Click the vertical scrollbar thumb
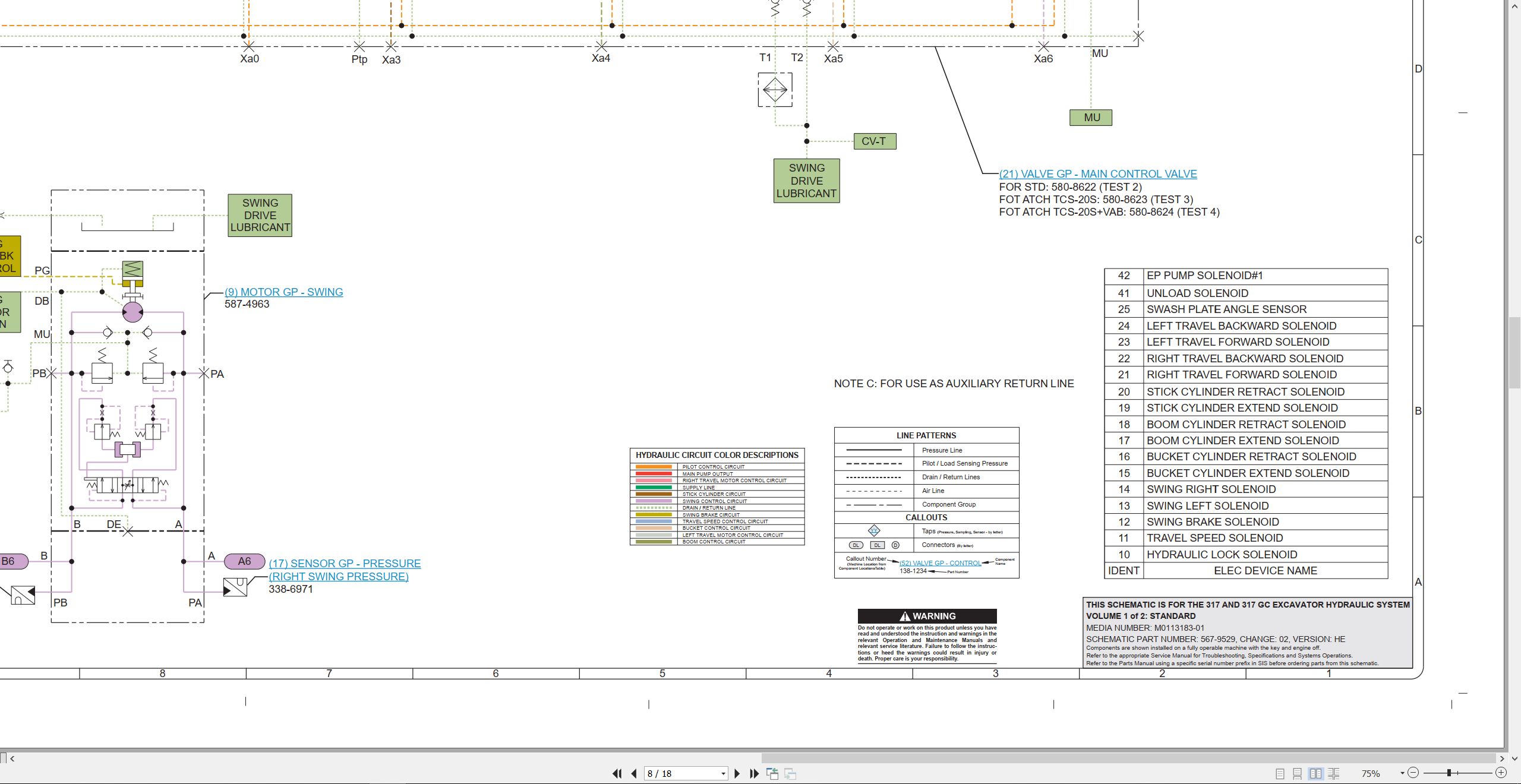This screenshot has height=784, width=1521. coord(1514,353)
